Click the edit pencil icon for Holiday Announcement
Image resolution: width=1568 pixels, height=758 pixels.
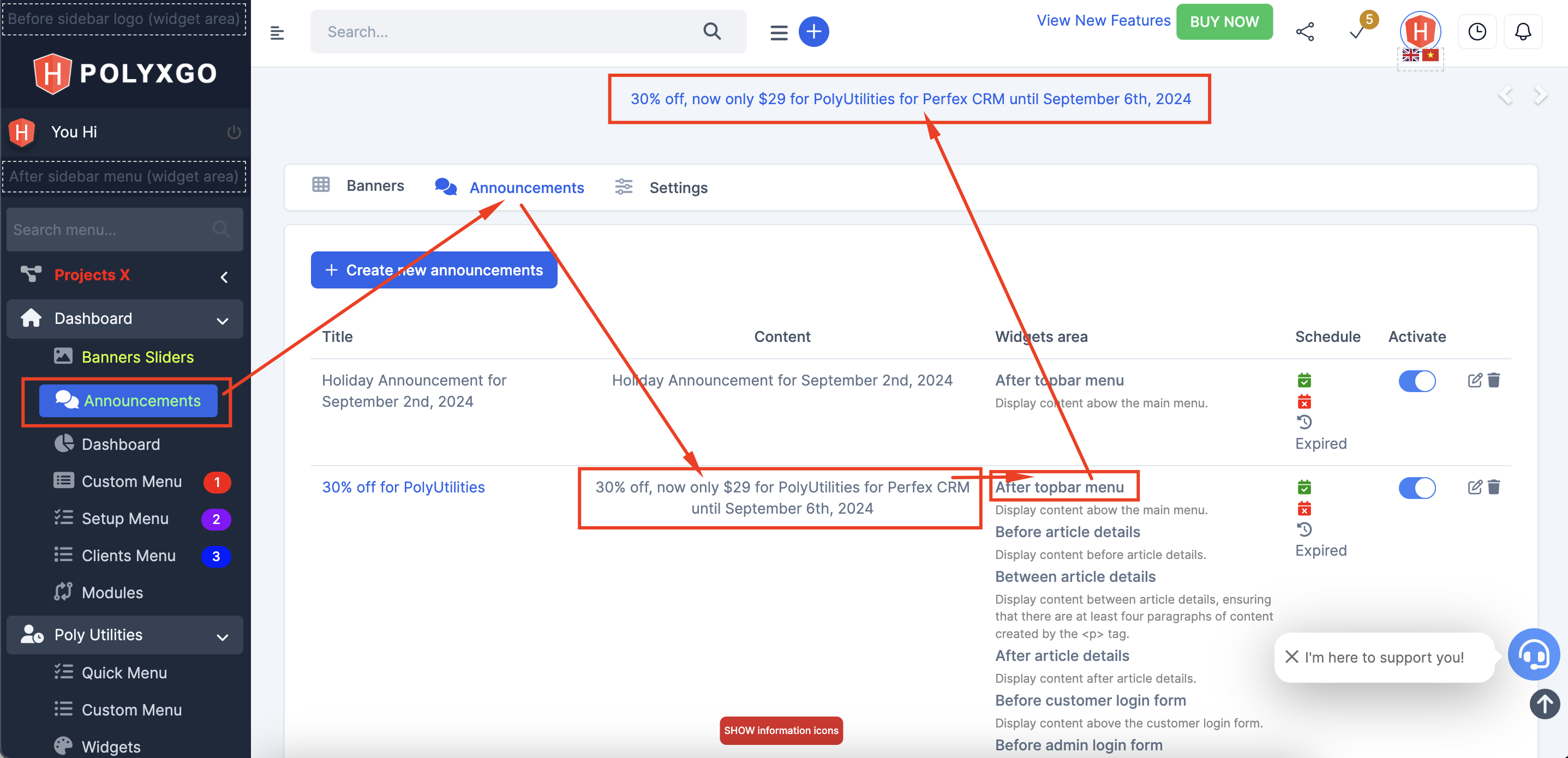click(x=1475, y=380)
